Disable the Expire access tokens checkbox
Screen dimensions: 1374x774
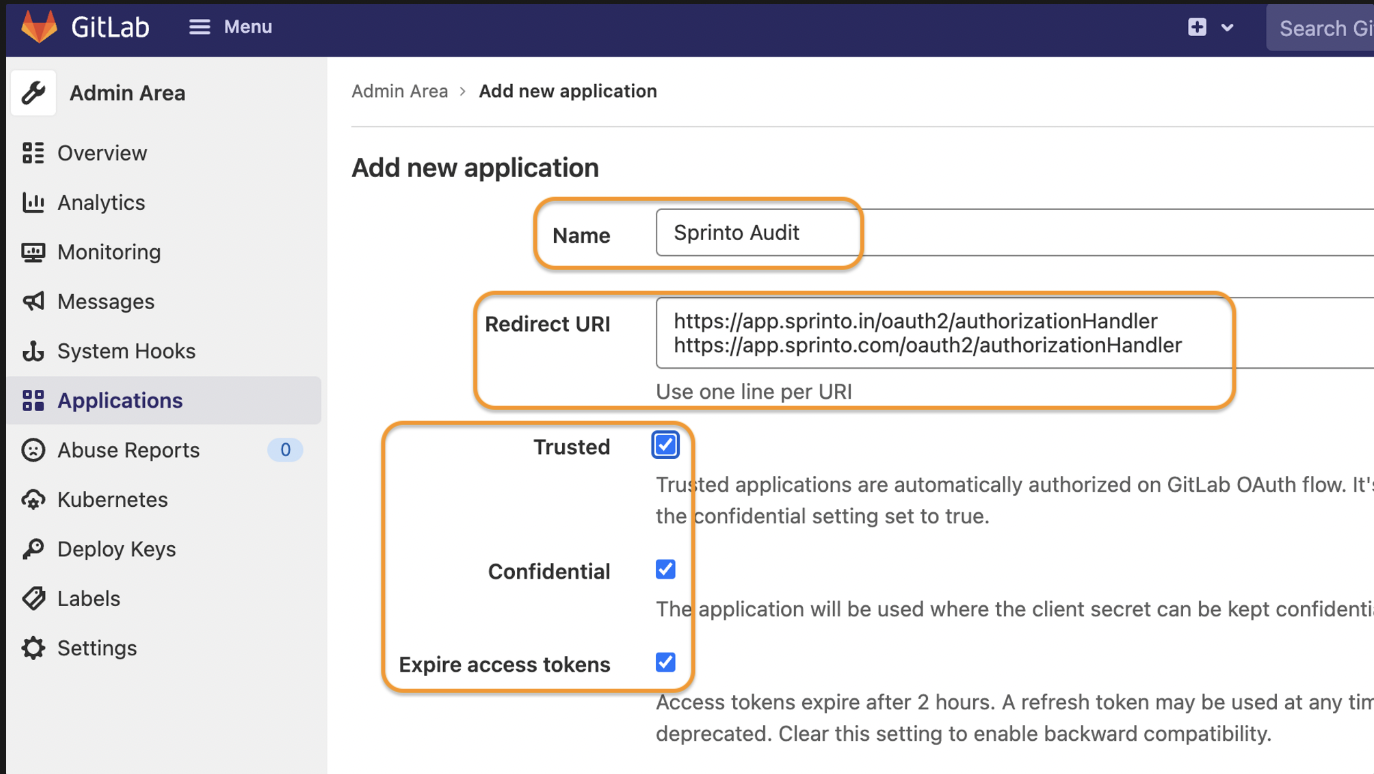click(665, 663)
